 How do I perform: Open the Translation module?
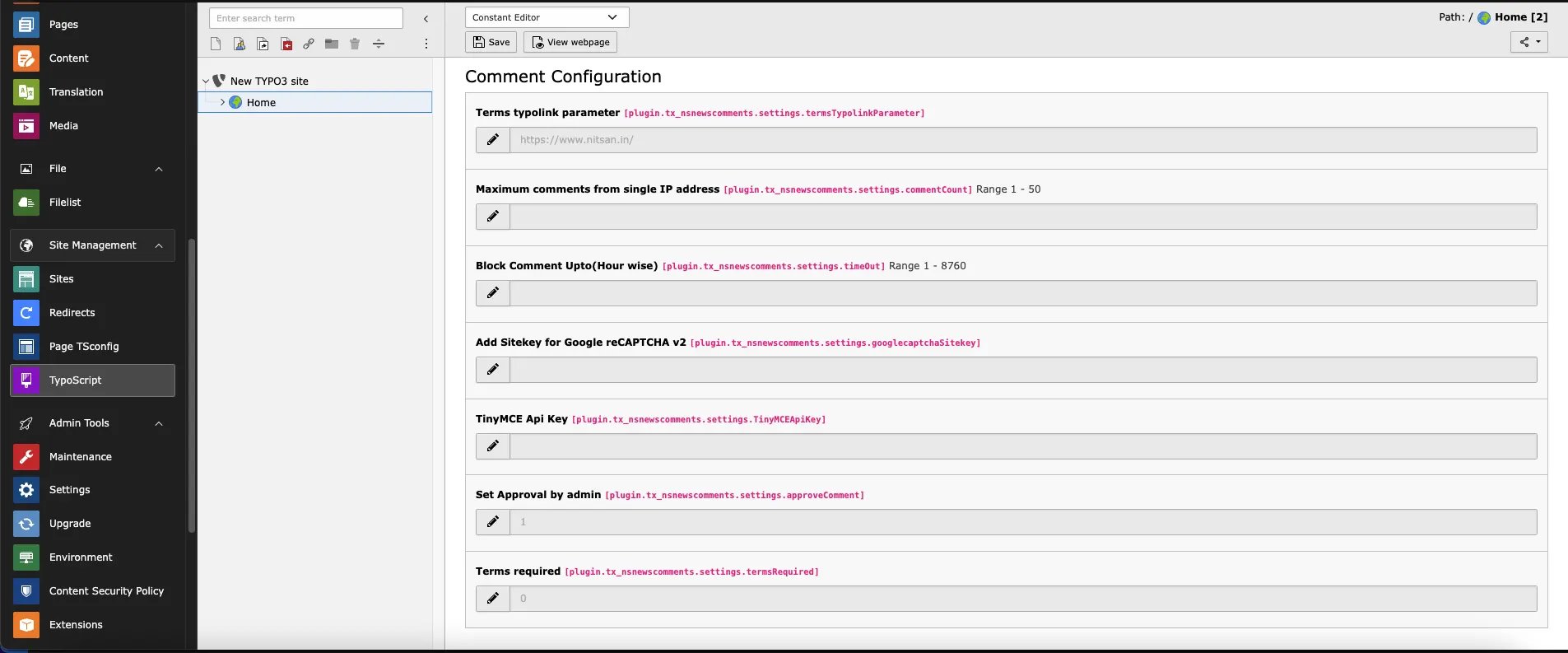pos(92,92)
